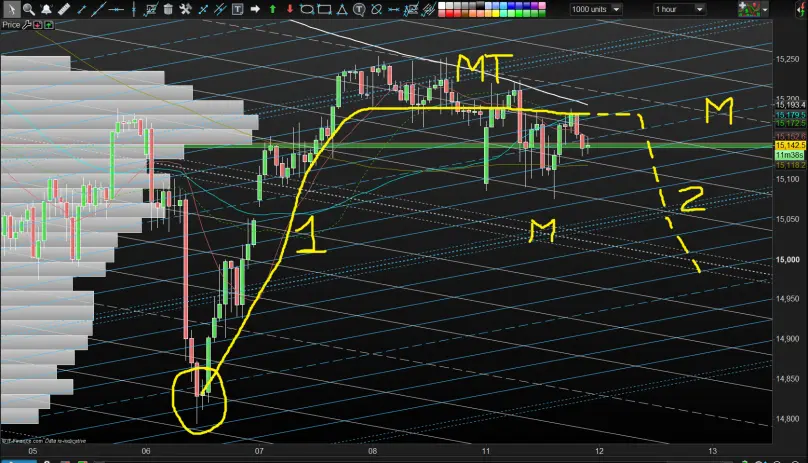
Task: Click date label 05 on time axis
Action: pyautogui.click(x=32, y=451)
